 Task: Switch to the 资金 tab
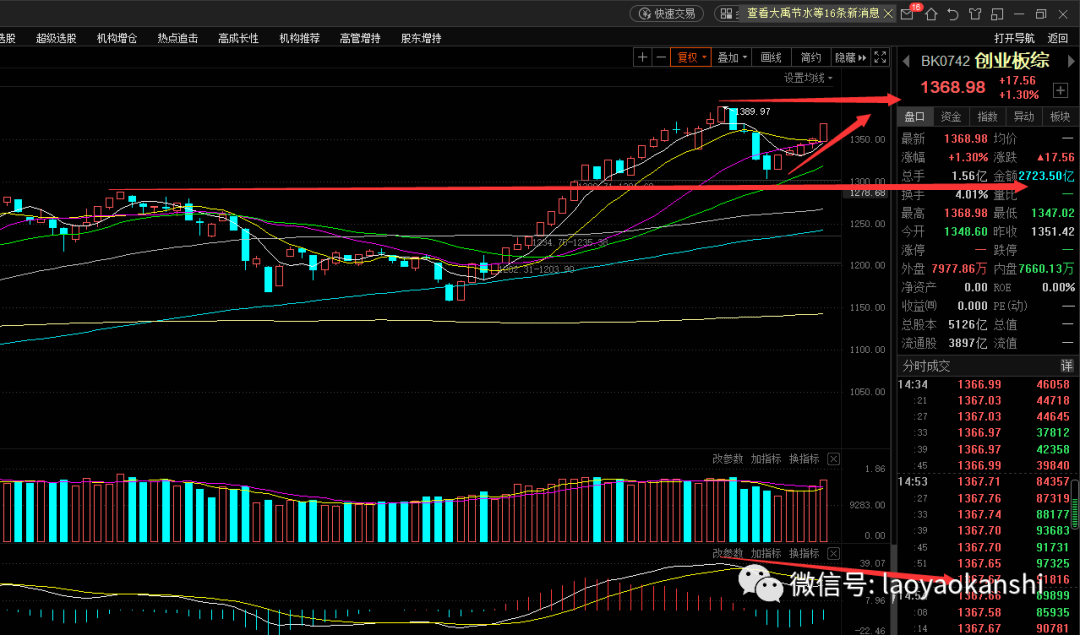(951, 117)
